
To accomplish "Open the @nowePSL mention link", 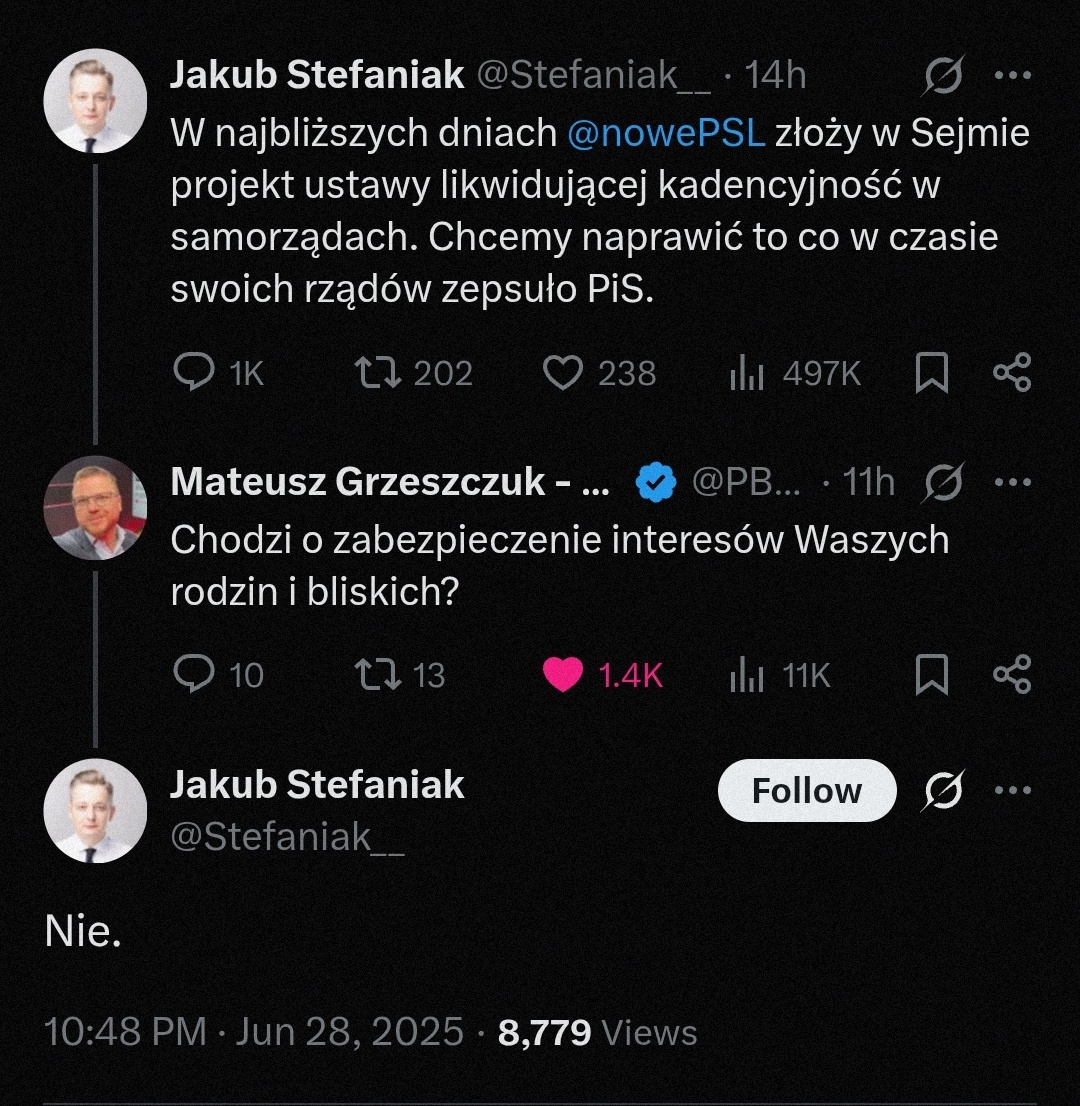I will [x=666, y=133].
